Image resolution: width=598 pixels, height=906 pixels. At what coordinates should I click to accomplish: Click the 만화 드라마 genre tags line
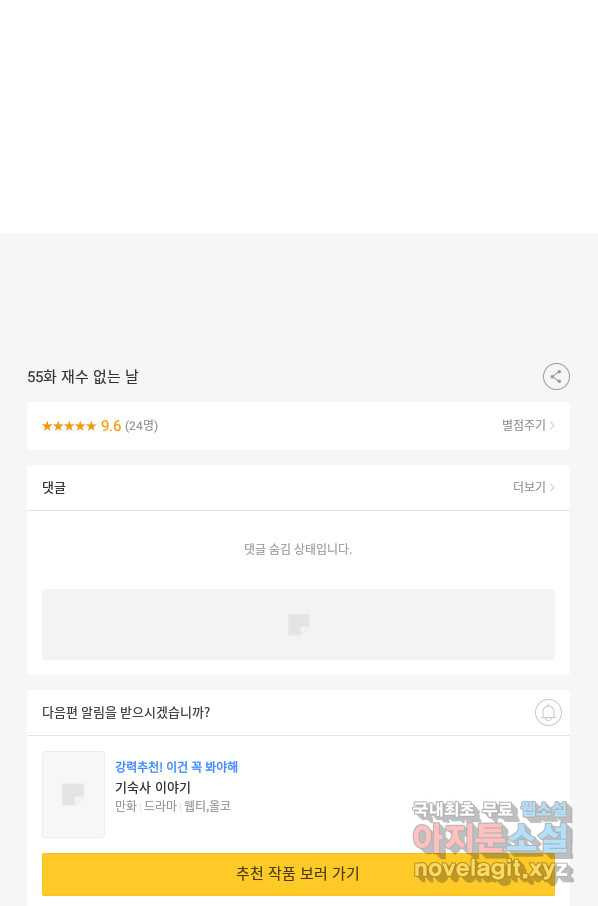pyautogui.click(x=173, y=806)
